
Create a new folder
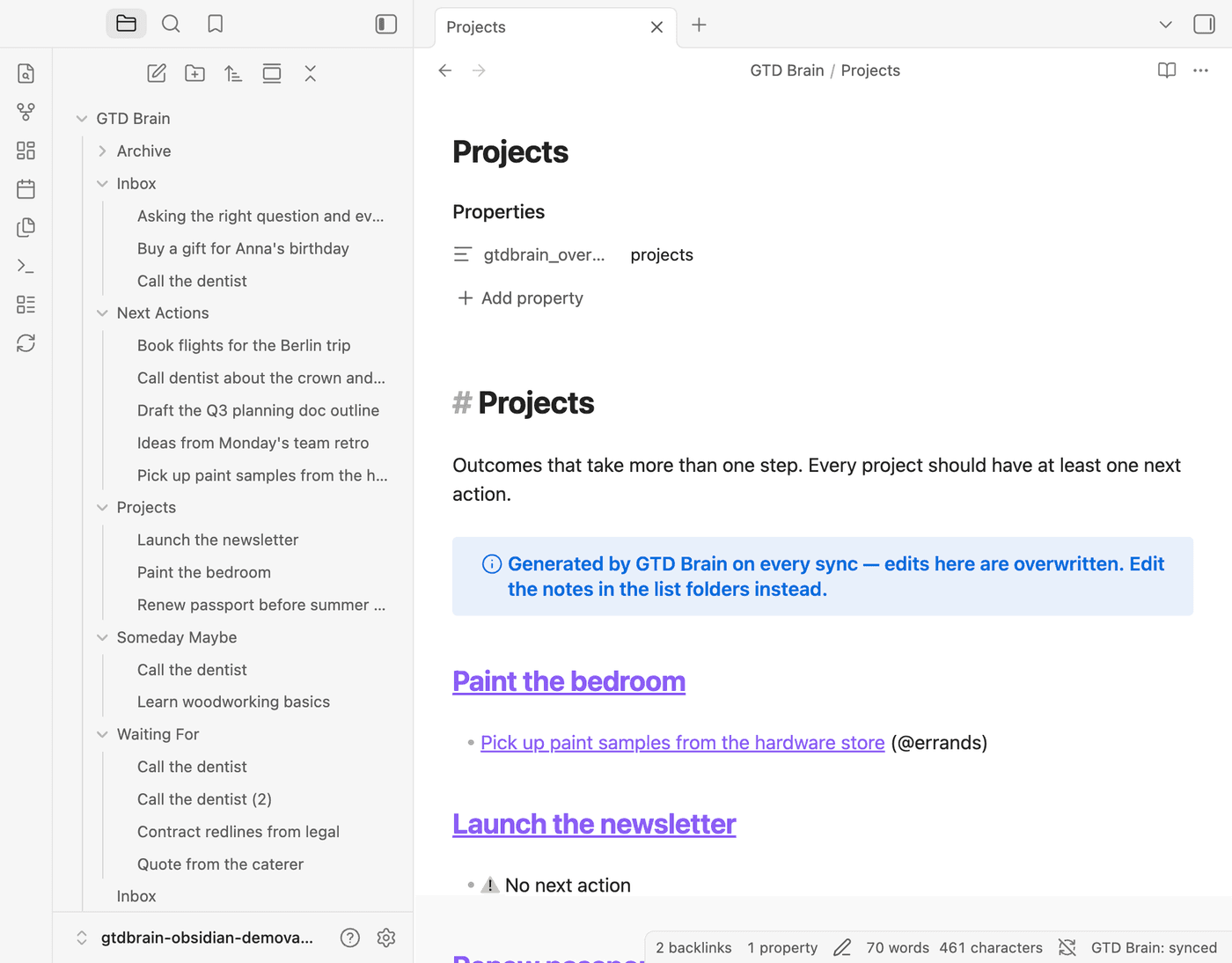click(195, 73)
